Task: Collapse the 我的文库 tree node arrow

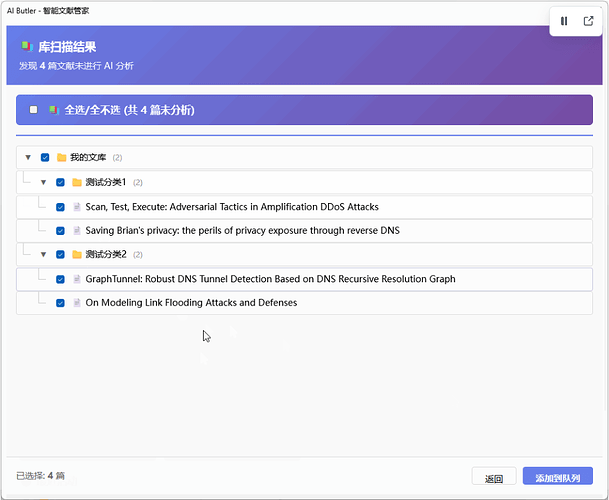Action: point(28,157)
